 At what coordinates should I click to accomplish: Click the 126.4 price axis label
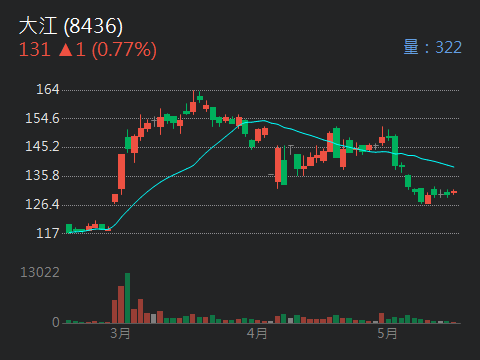(42, 204)
